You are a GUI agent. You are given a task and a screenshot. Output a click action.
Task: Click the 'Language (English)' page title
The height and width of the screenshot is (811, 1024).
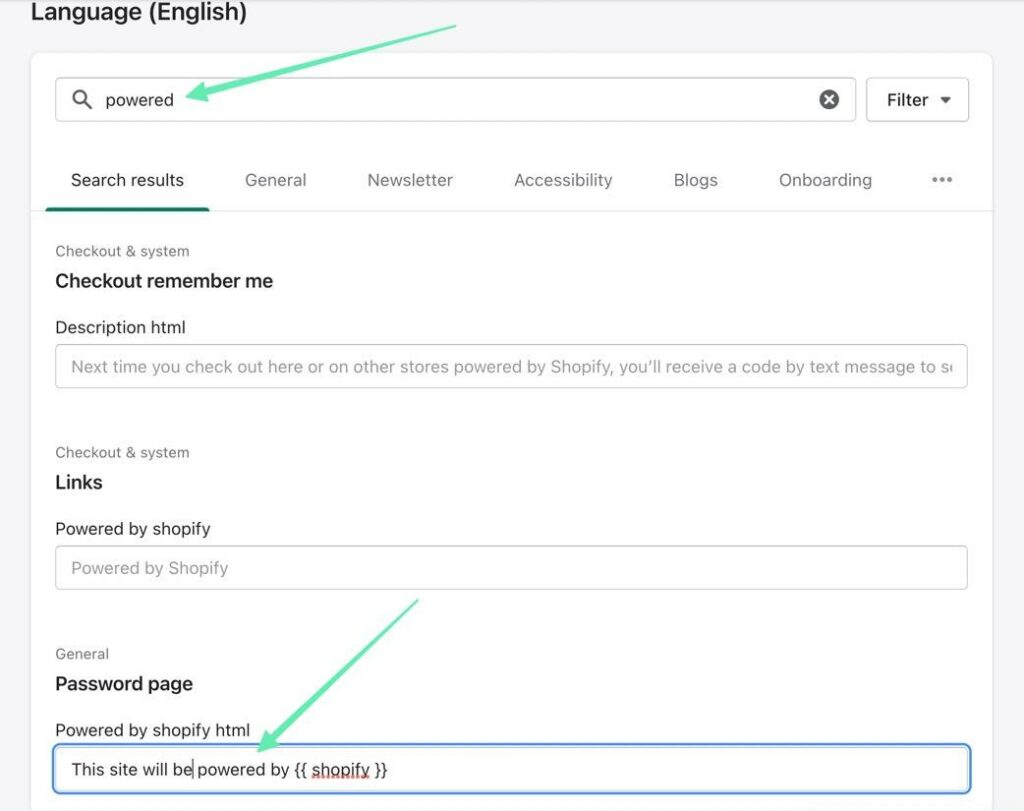pos(139,13)
